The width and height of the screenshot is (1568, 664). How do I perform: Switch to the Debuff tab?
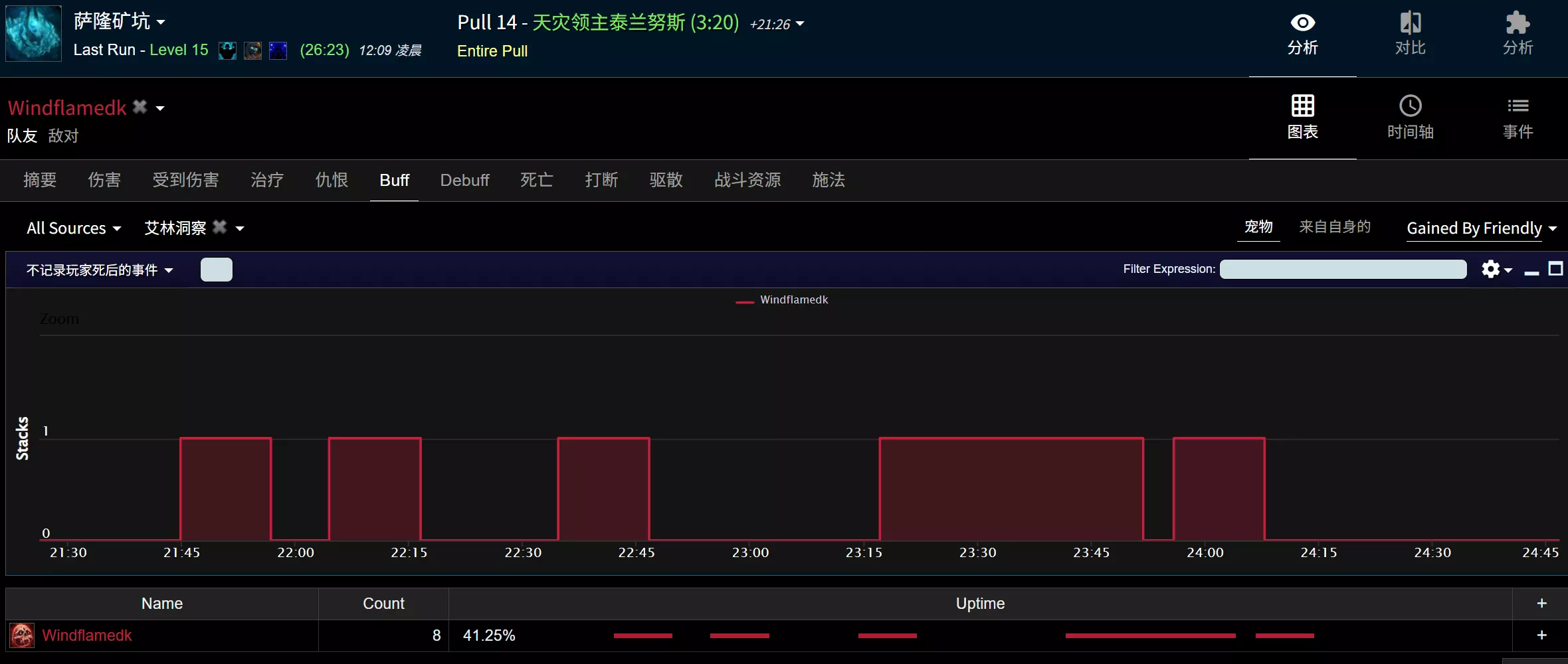coord(464,180)
